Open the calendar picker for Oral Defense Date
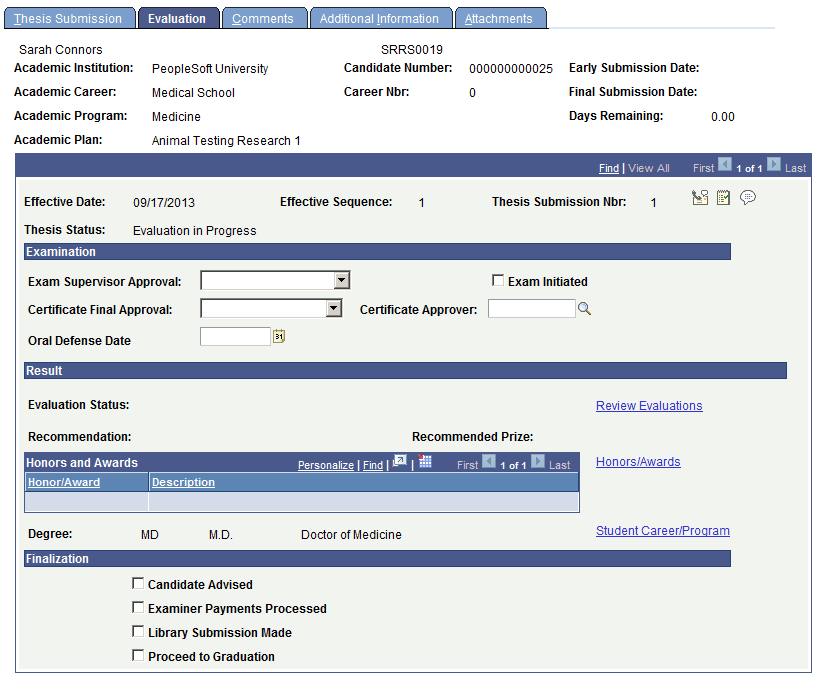 click(x=278, y=336)
